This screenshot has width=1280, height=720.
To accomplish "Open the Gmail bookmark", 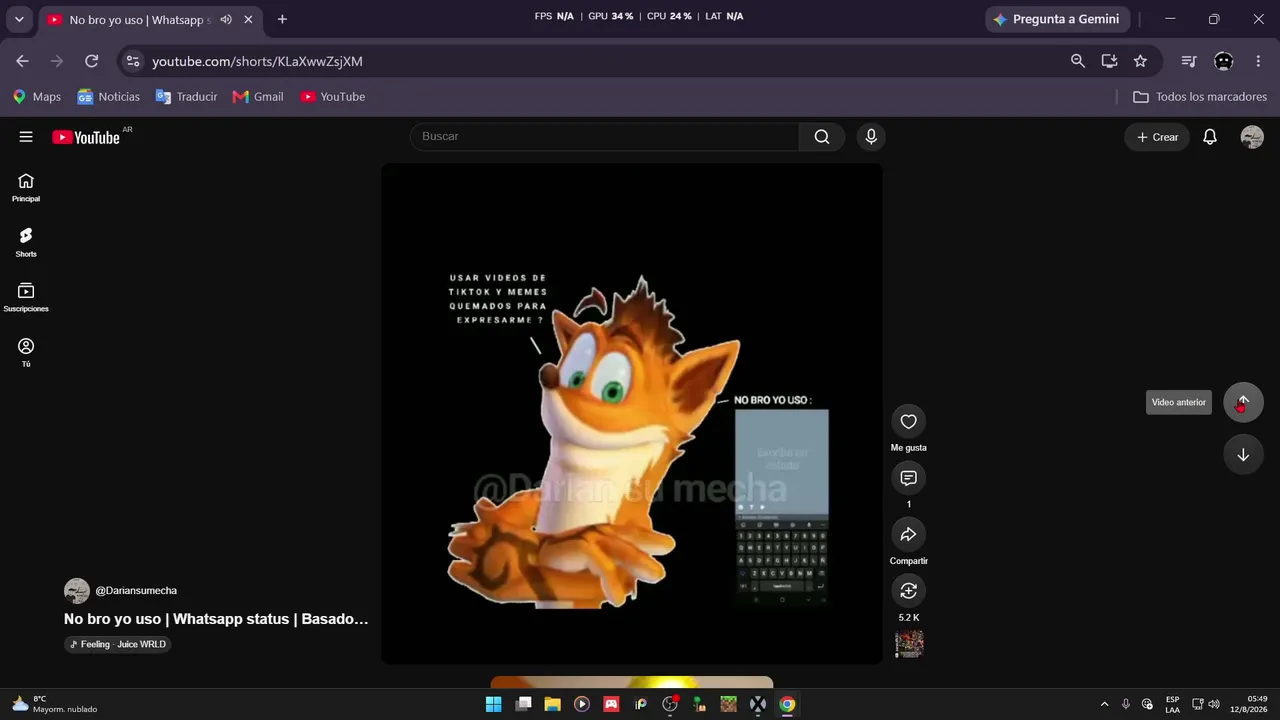I will point(258,97).
